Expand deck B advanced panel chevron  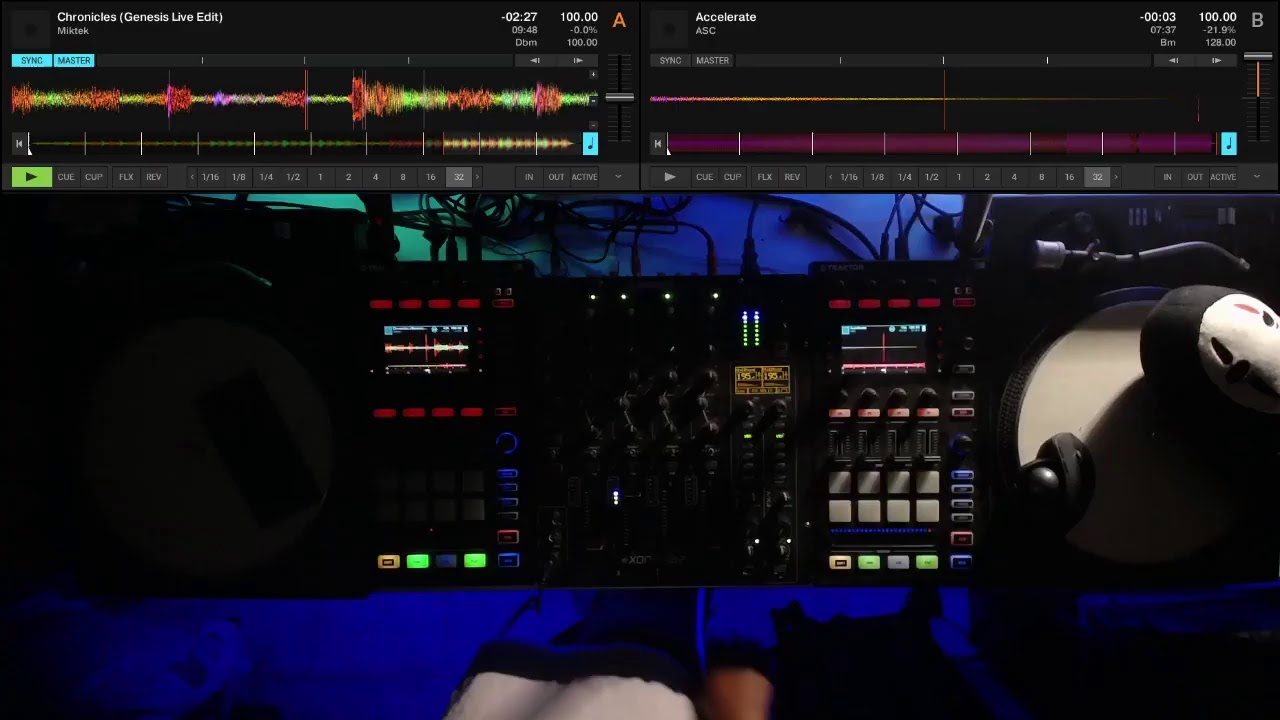click(1257, 177)
